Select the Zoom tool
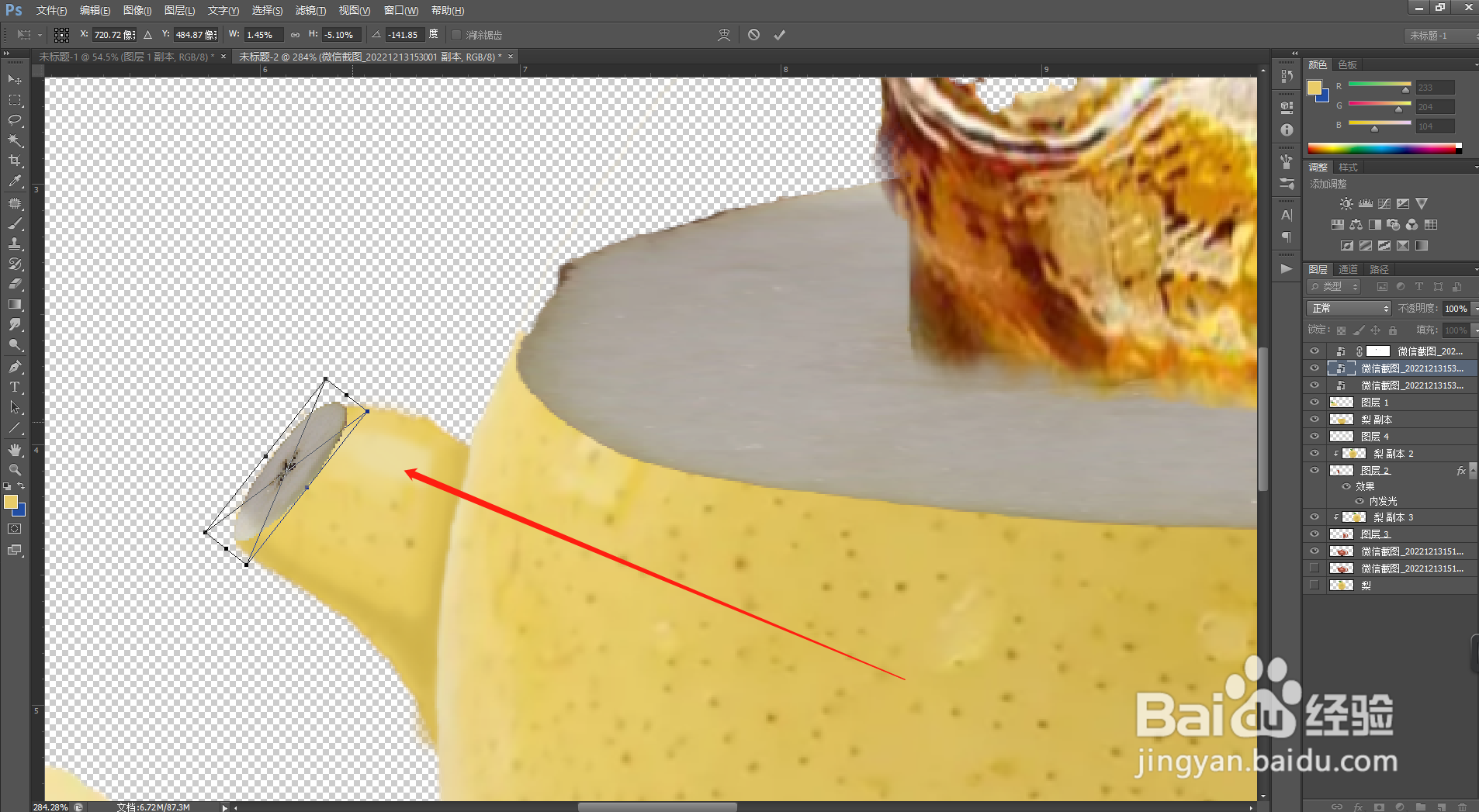 click(15, 470)
